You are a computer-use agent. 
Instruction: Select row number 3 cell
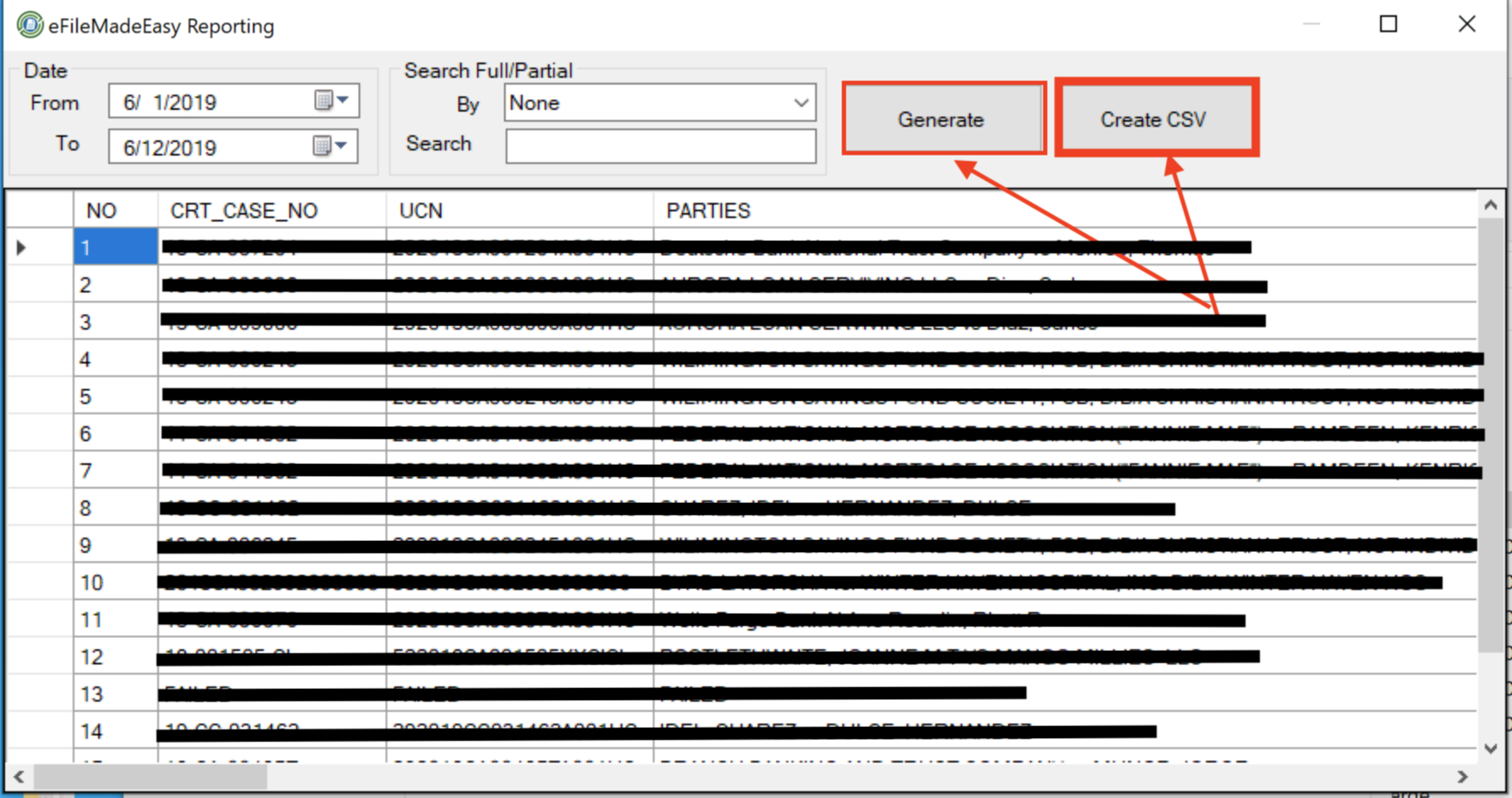tap(116, 322)
